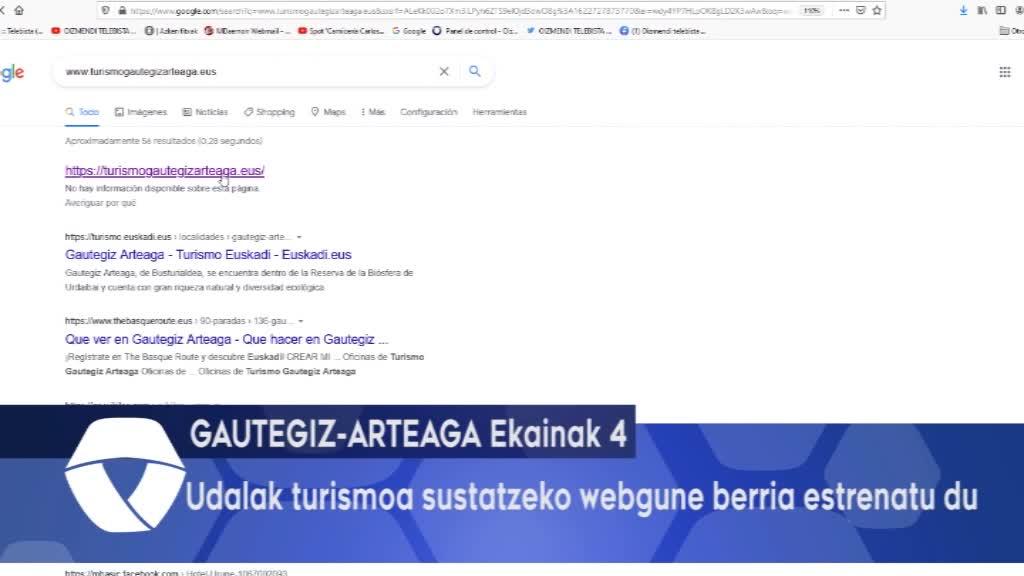
Task: Expand the turismo.euskadi.eus result dropdown arrow
Action: coord(299,237)
